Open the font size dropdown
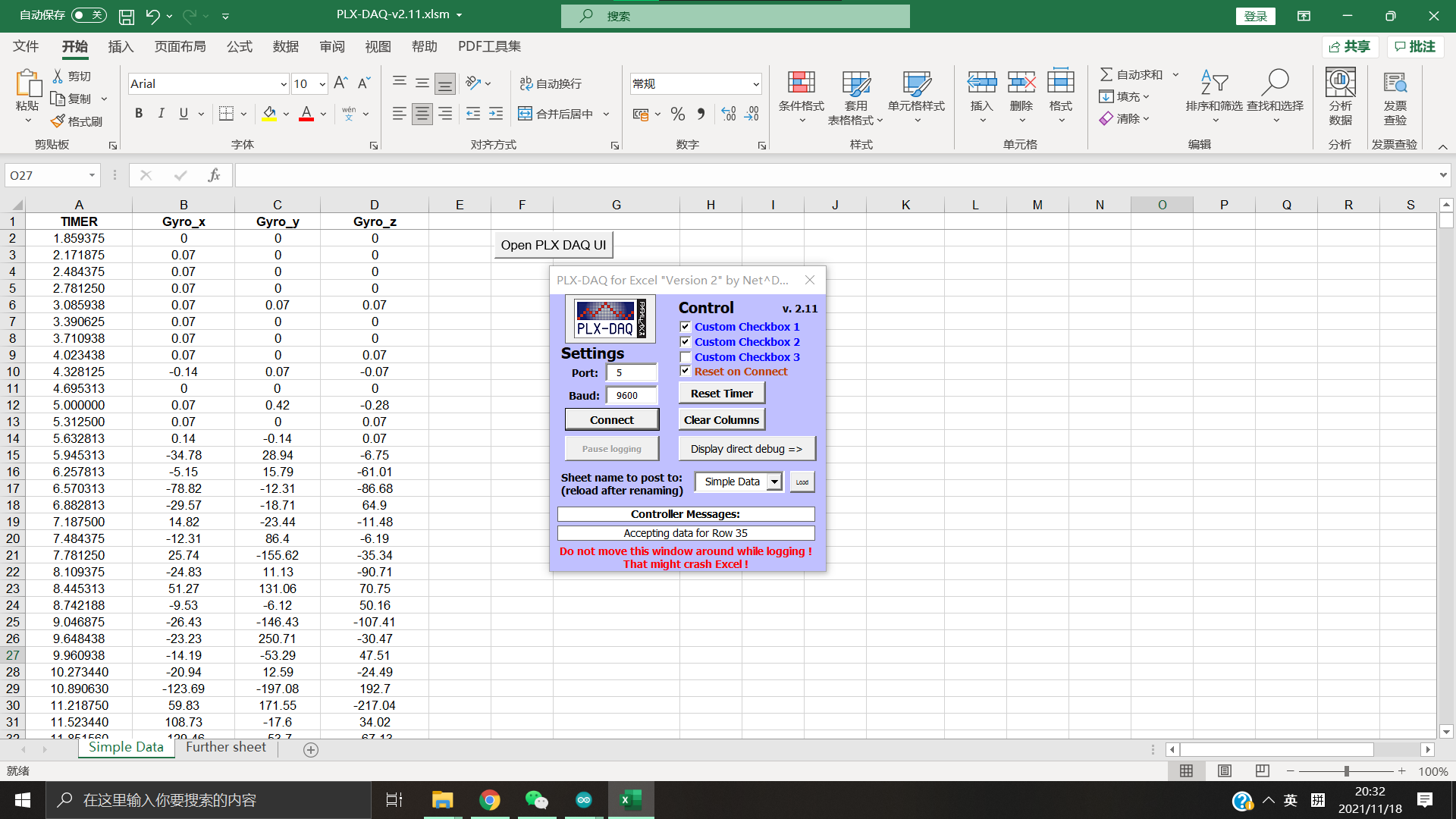The height and width of the screenshot is (819, 1456). [322, 84]
